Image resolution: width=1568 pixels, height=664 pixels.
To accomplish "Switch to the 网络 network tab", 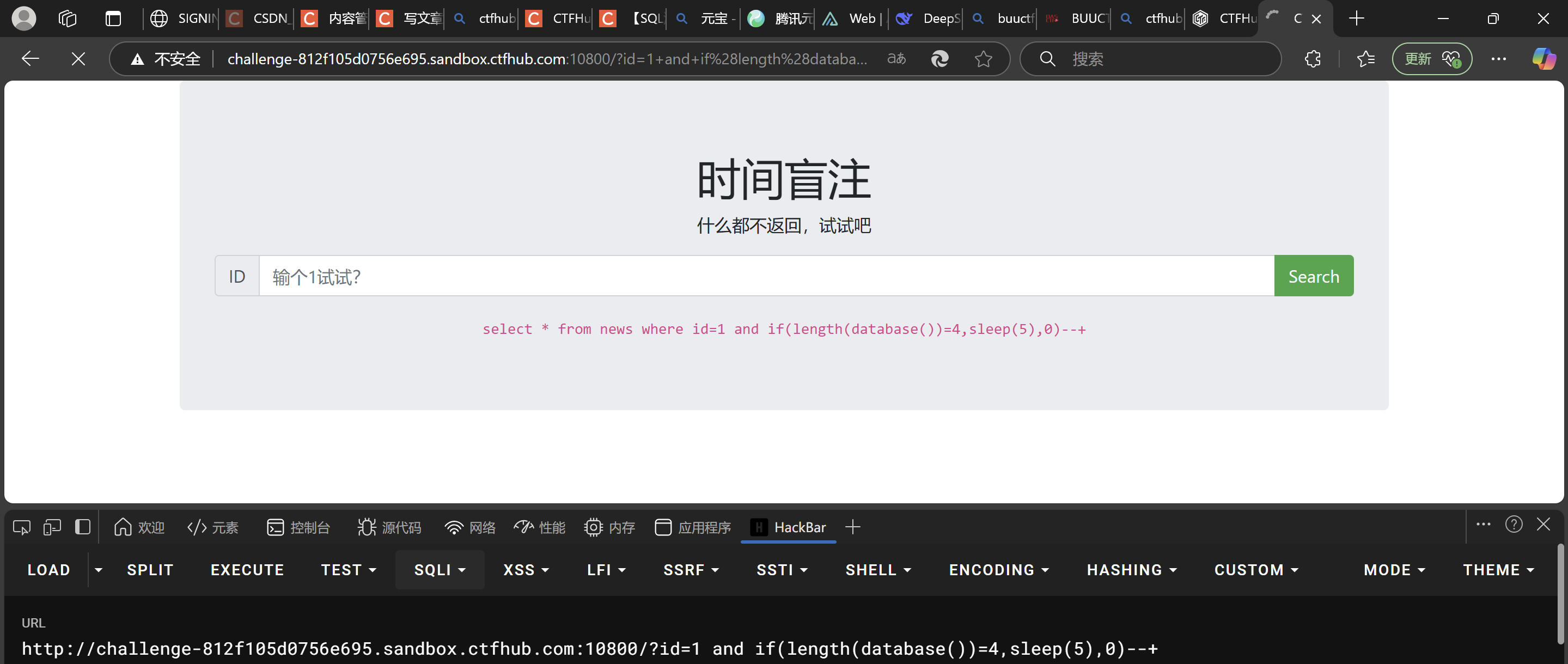I will pyautogui.click(x=470, y=527).
